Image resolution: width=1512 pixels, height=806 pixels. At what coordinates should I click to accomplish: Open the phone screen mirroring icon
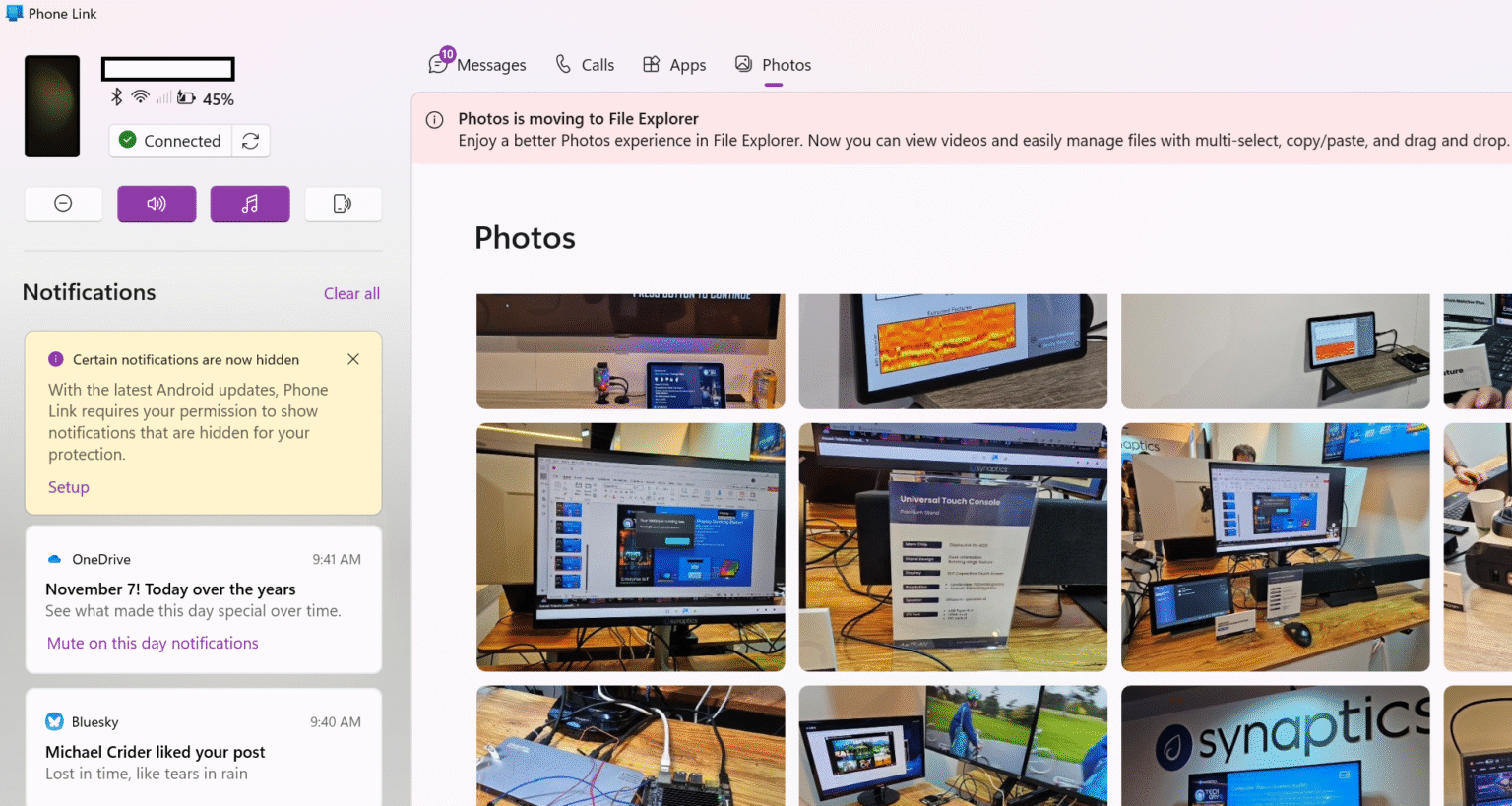point(343,204)
